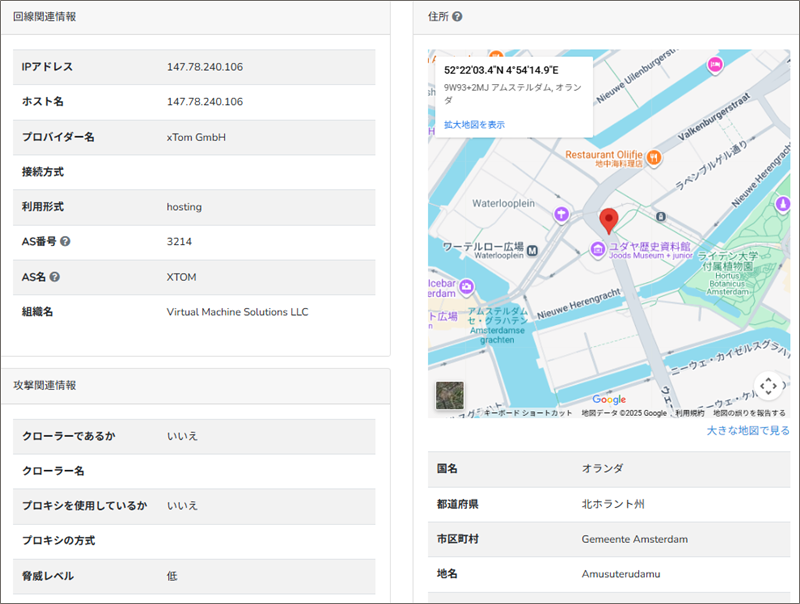Switch to satellite view thumbnail

coord(450,397)
